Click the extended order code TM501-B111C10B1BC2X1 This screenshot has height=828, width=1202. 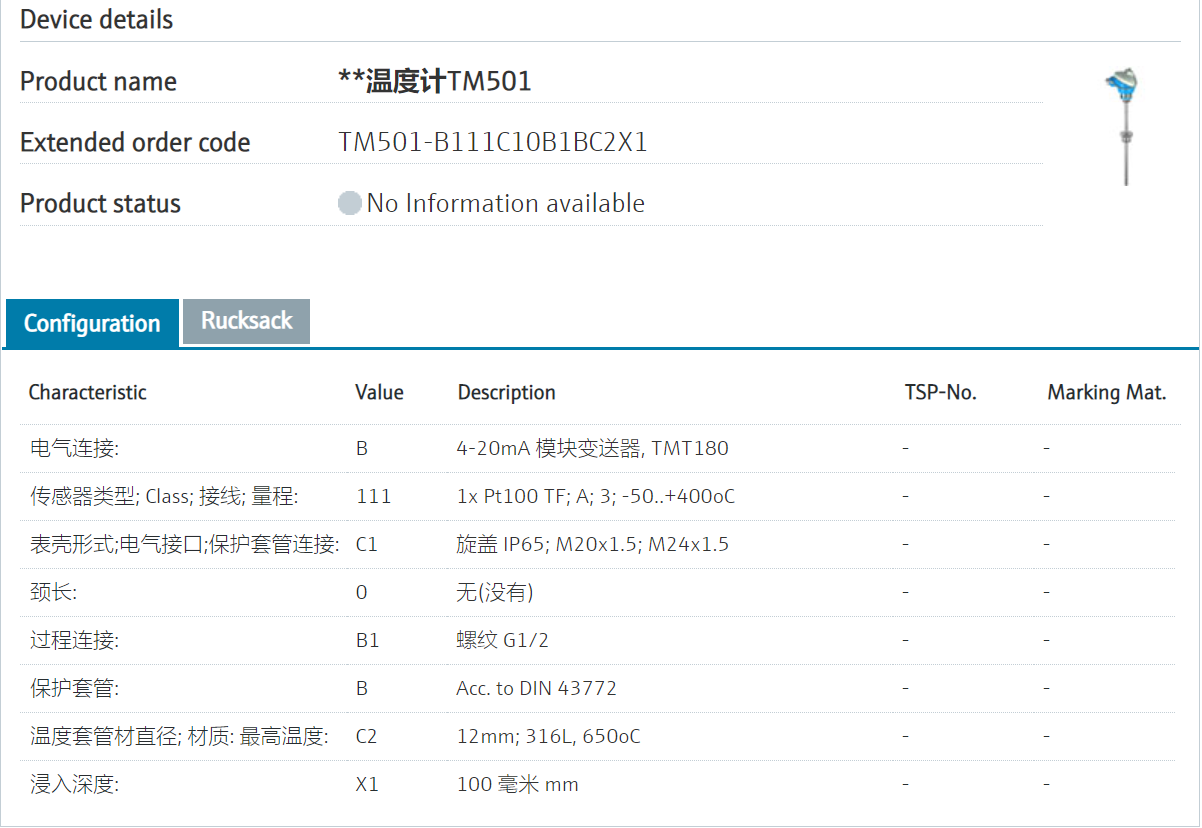tap(493, 143)
